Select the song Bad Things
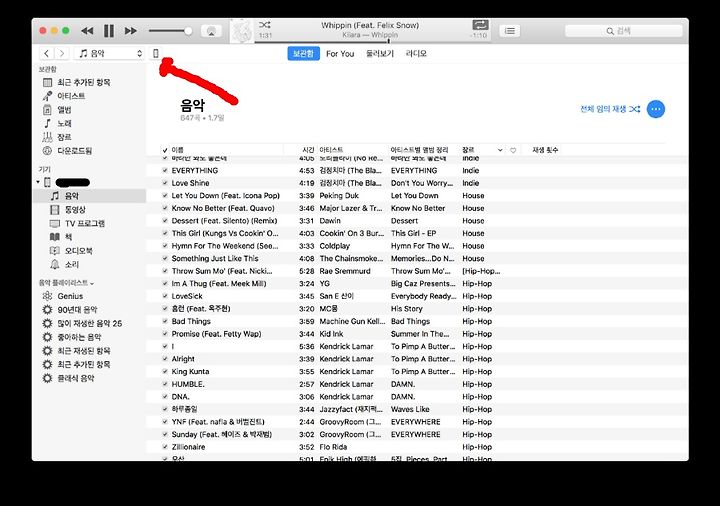The image size is (720, 506). 191,321
